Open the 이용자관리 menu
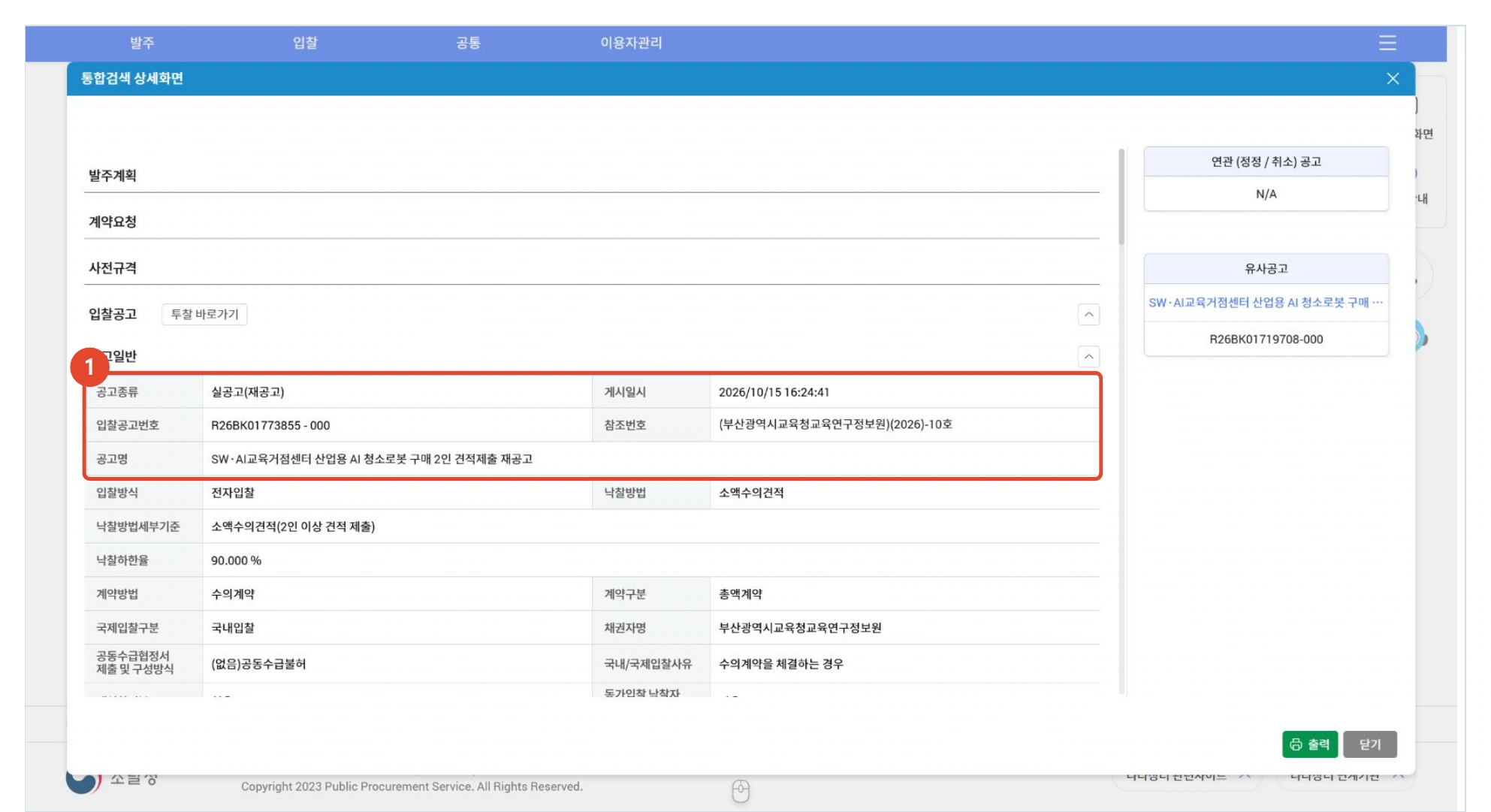The width and height of the screenshot is (1491, 812). 631,43
